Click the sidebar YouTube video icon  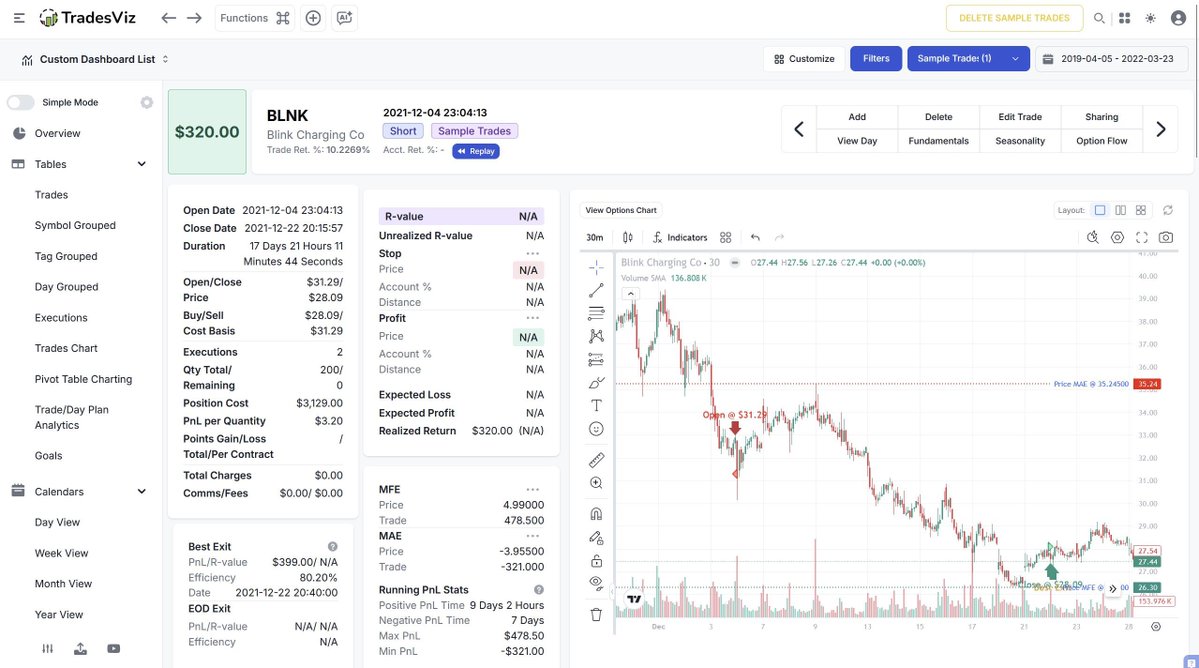[x=113, y=649]
